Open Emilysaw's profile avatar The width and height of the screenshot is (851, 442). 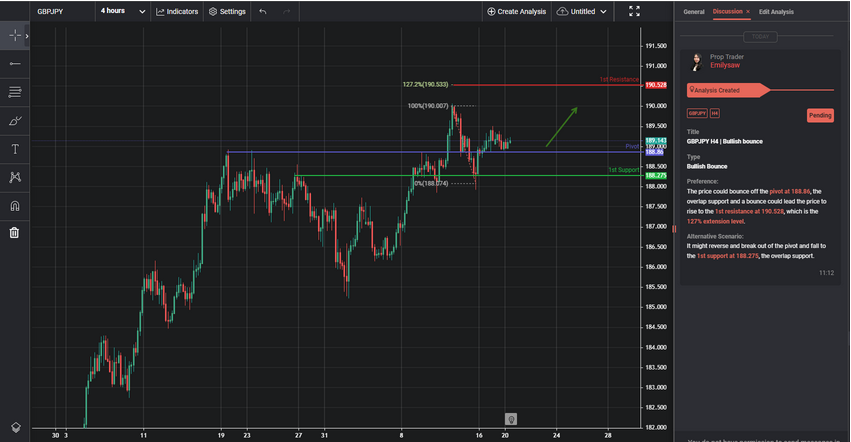coord(696,61)
